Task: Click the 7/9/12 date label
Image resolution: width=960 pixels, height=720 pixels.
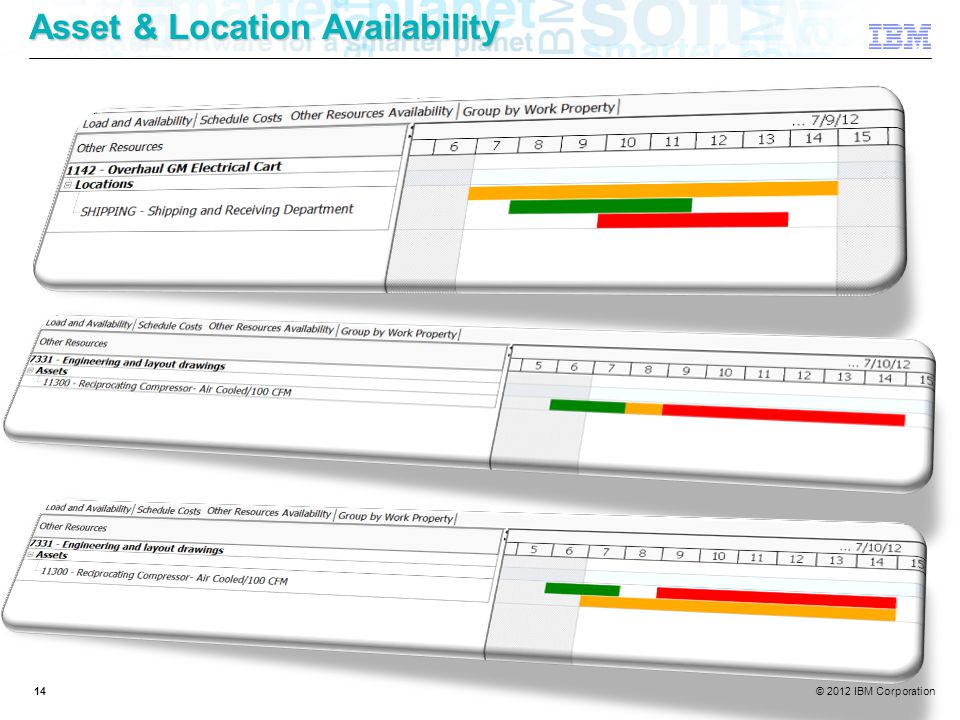Action: coord(835,119)
